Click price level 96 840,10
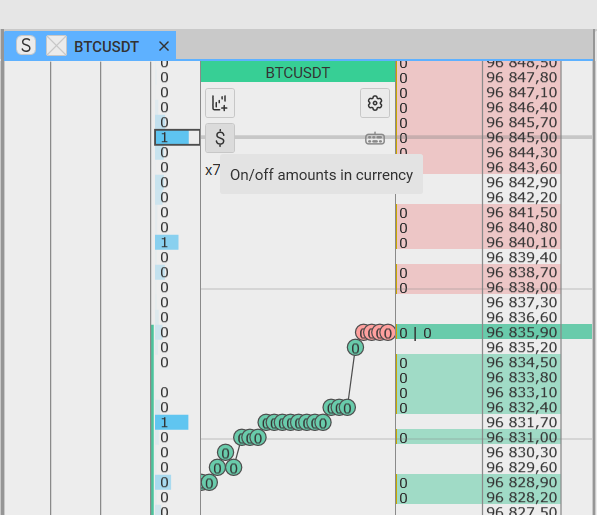Screen dimensions: 597x515 (x=522, y=242)
